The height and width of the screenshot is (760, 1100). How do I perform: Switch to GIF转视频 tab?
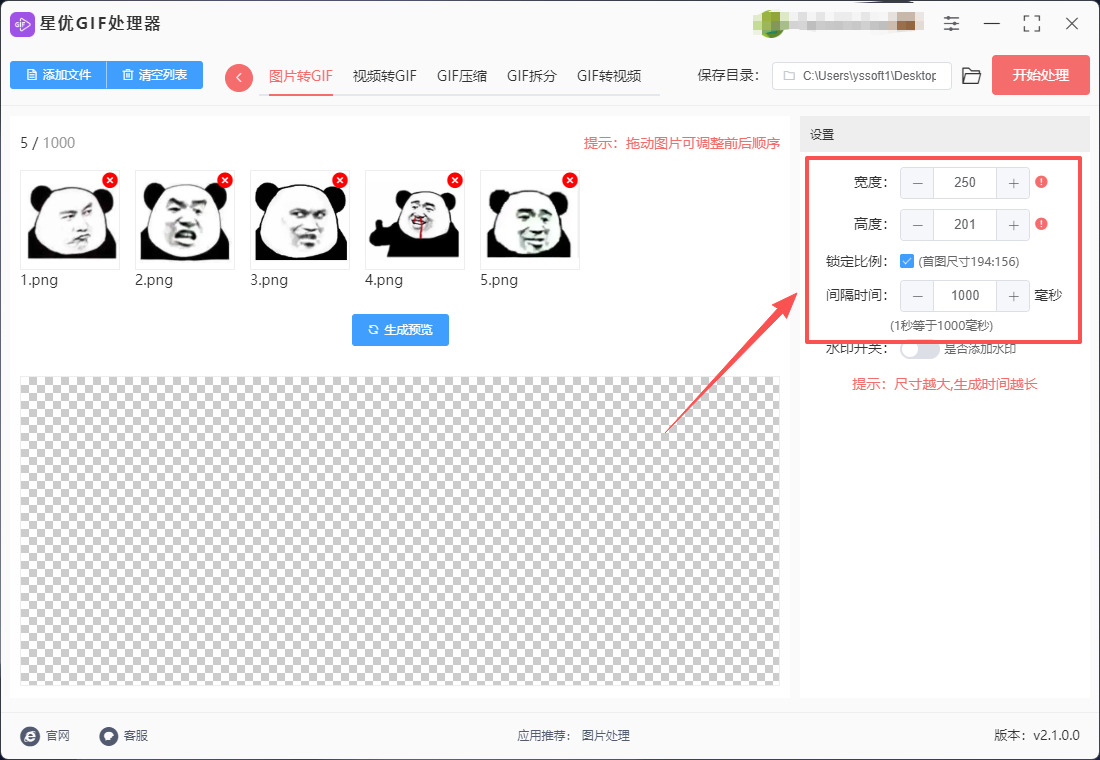(x=609, y=76)
